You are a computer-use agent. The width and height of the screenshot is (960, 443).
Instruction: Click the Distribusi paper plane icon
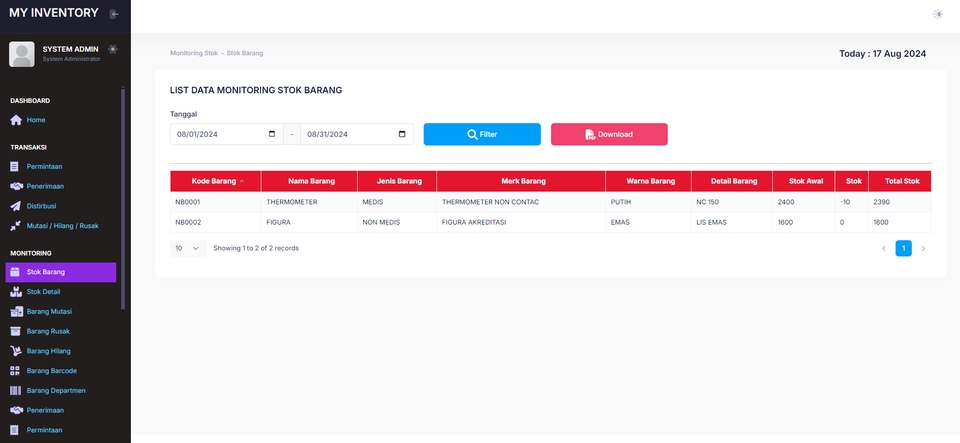(15, 206)
